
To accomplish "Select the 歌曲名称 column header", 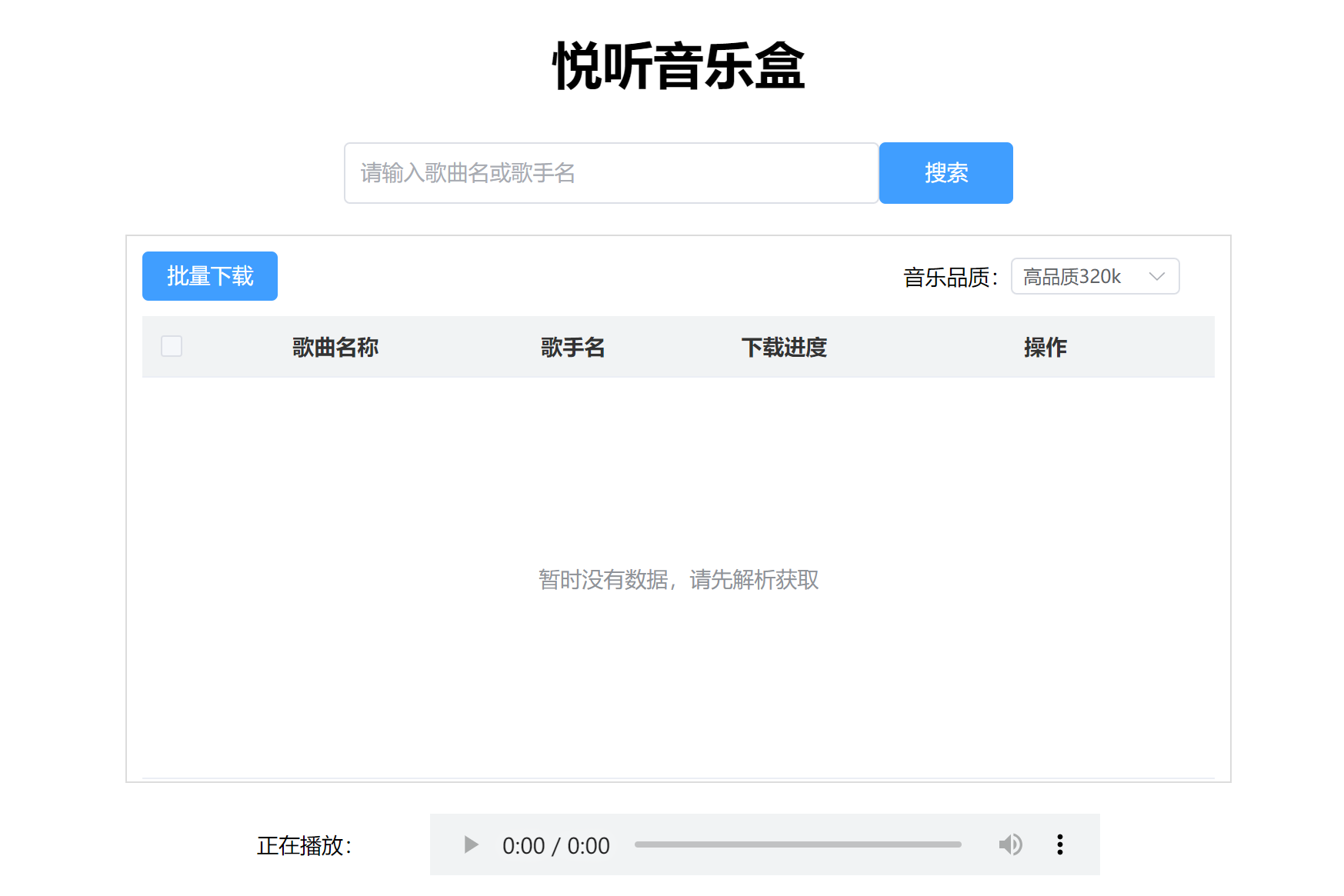I will click(334, 347).
